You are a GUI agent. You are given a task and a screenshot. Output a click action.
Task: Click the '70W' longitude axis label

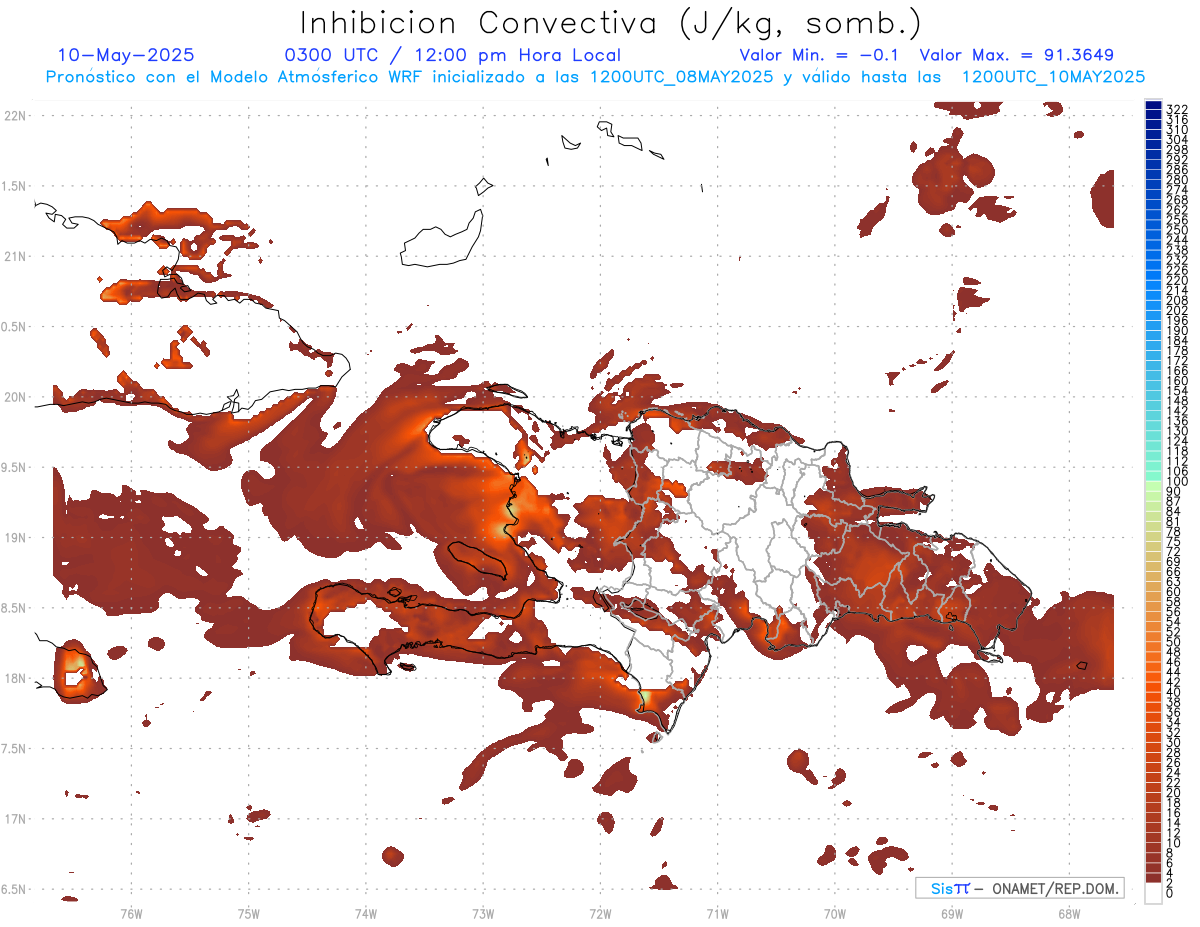(835, 913)
